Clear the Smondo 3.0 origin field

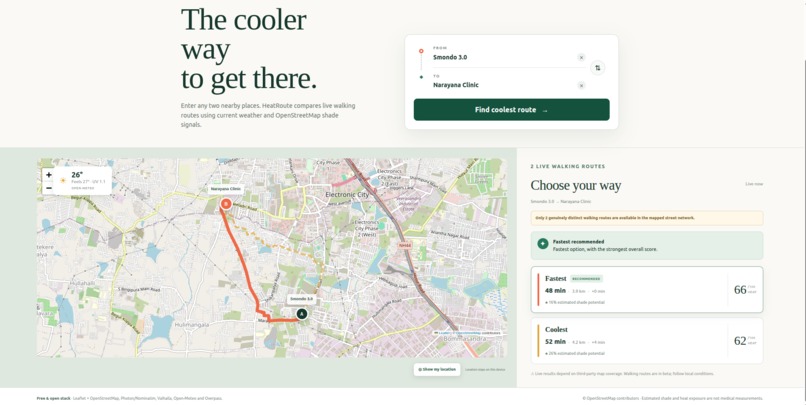point(581,58)
